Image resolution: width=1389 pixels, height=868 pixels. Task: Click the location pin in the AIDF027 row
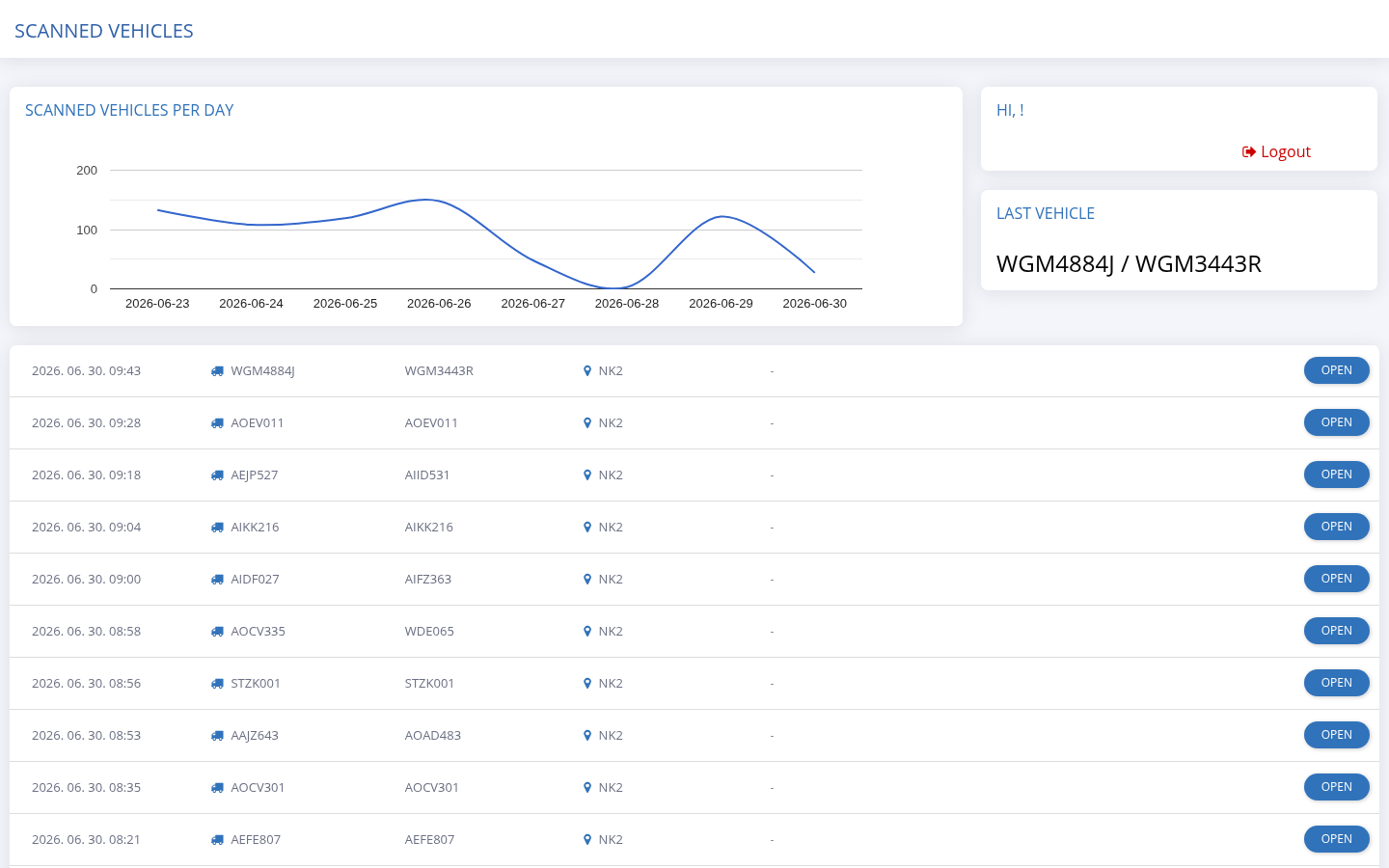coord(586,580)
